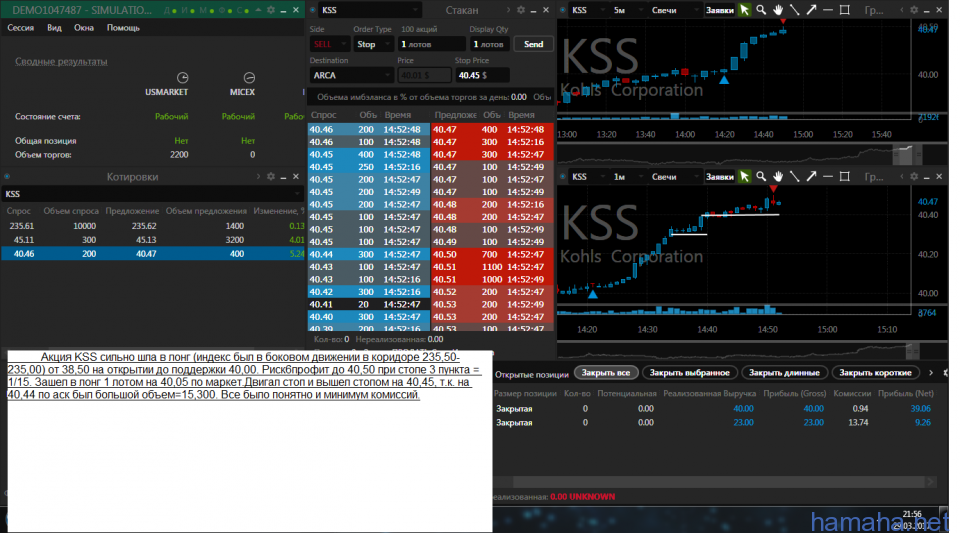The width and height of the screenshot is (960, 533).
Task: Click bid 40.41 row with volume 20
Action: [x=369, y=304]
